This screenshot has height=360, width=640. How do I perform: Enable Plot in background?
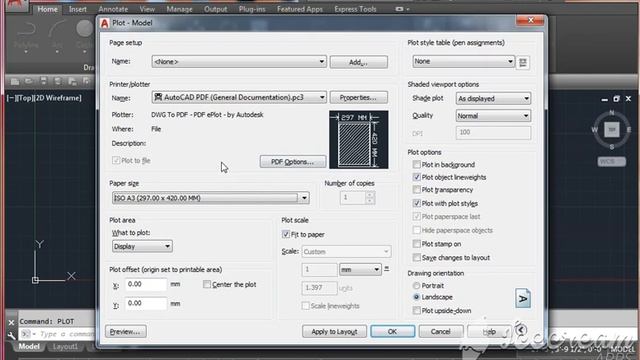pos(416,164)
